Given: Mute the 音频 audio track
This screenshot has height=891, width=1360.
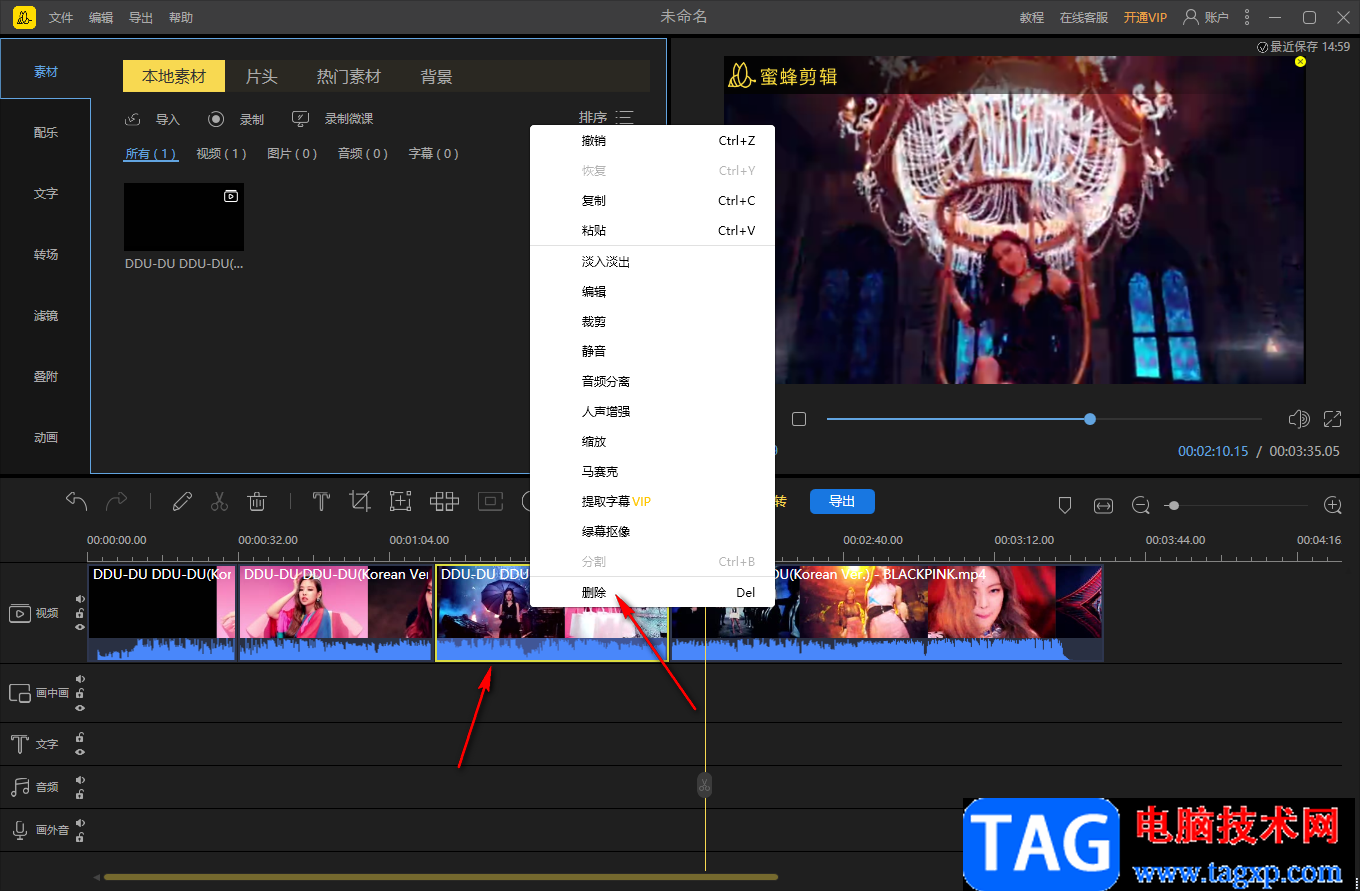Looking at the screenshot, I should [x=80, y=780].
